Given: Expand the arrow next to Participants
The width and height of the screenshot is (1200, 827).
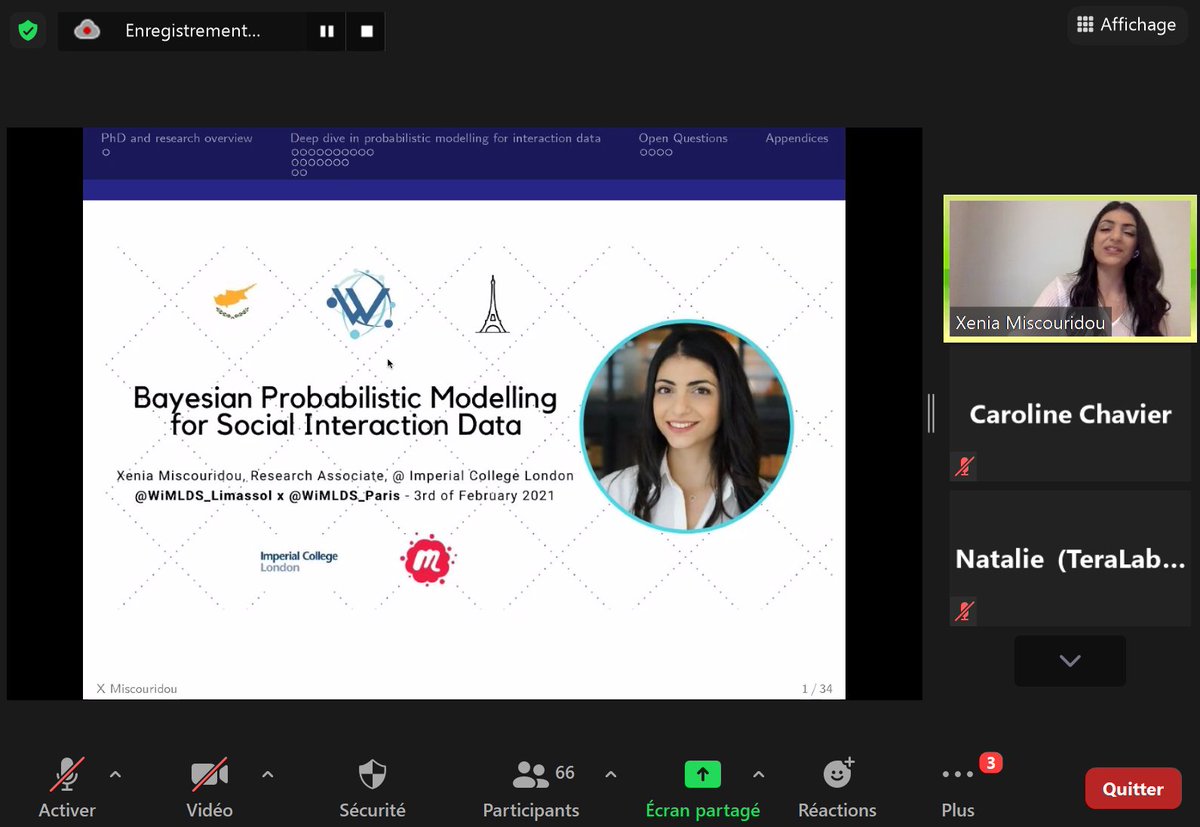Looking at the screenshot, I should click(611, 774).
